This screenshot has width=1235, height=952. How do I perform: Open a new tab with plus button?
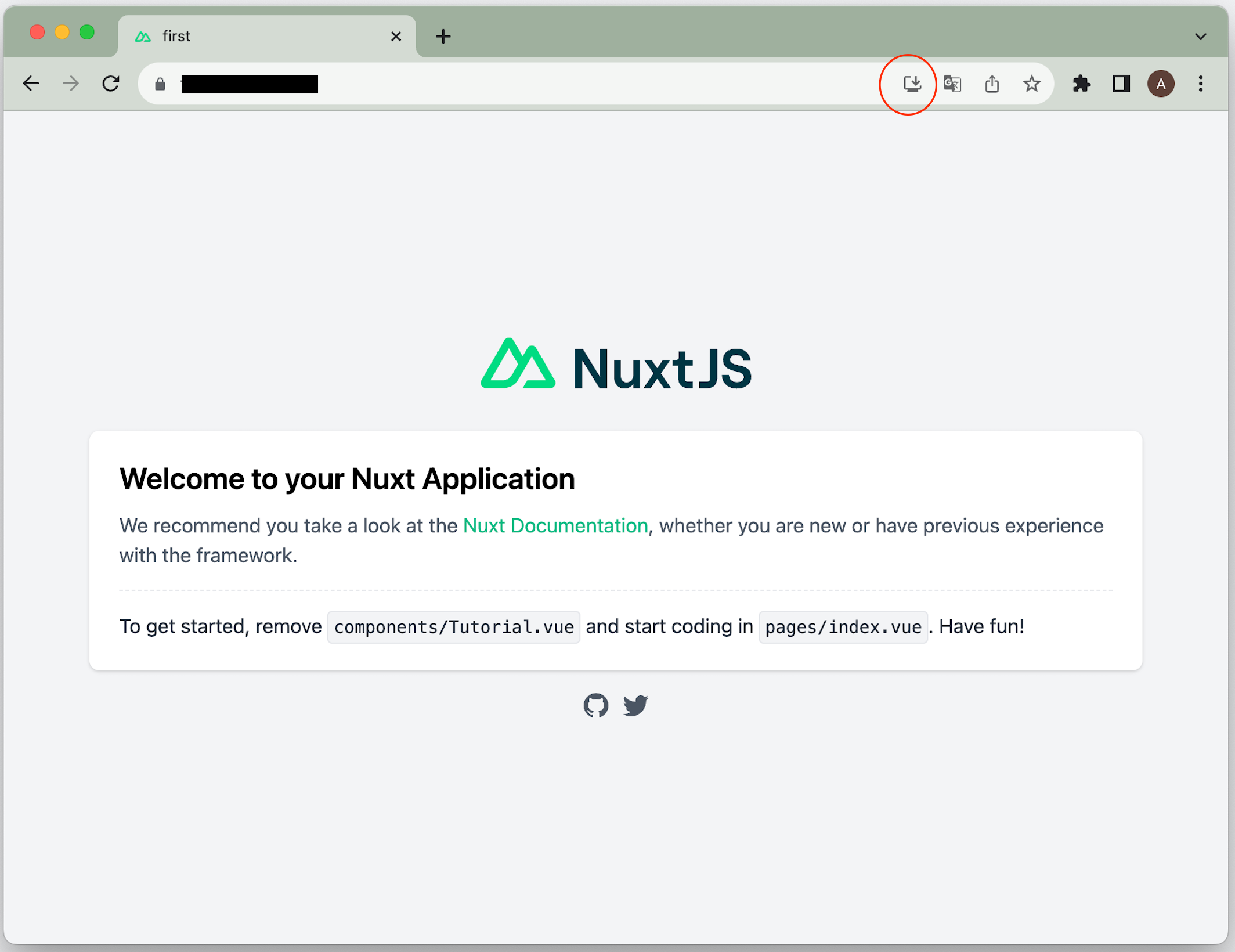point(443,37)
